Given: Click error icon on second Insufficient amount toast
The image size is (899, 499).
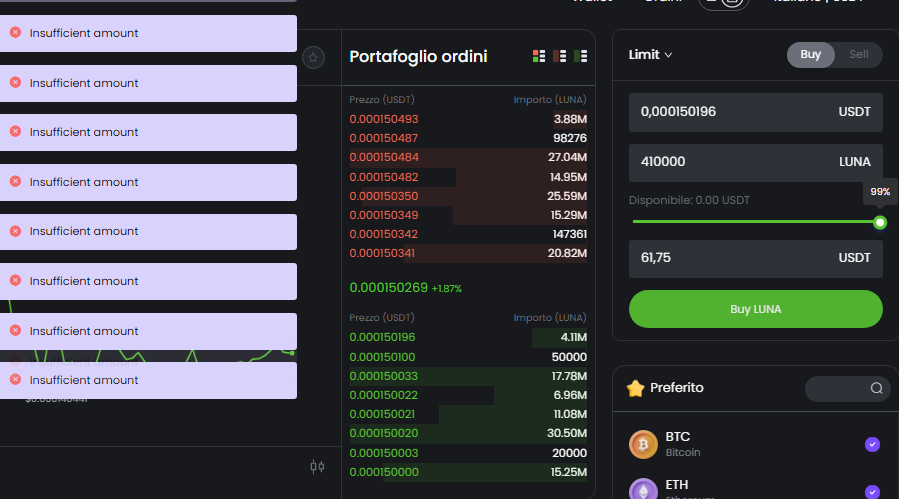Looking at the screenshot, I should point(15,83).
